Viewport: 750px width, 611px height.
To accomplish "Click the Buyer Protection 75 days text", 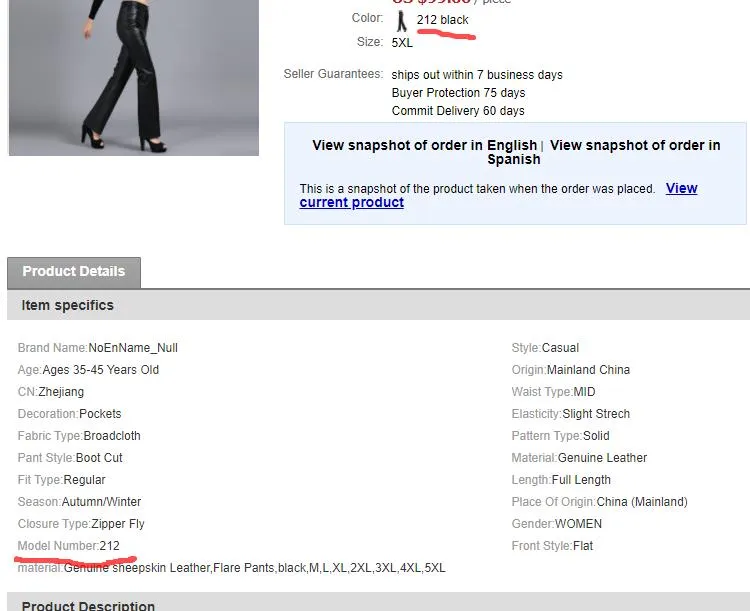I will pyautogui.click(x=458, y=93).
